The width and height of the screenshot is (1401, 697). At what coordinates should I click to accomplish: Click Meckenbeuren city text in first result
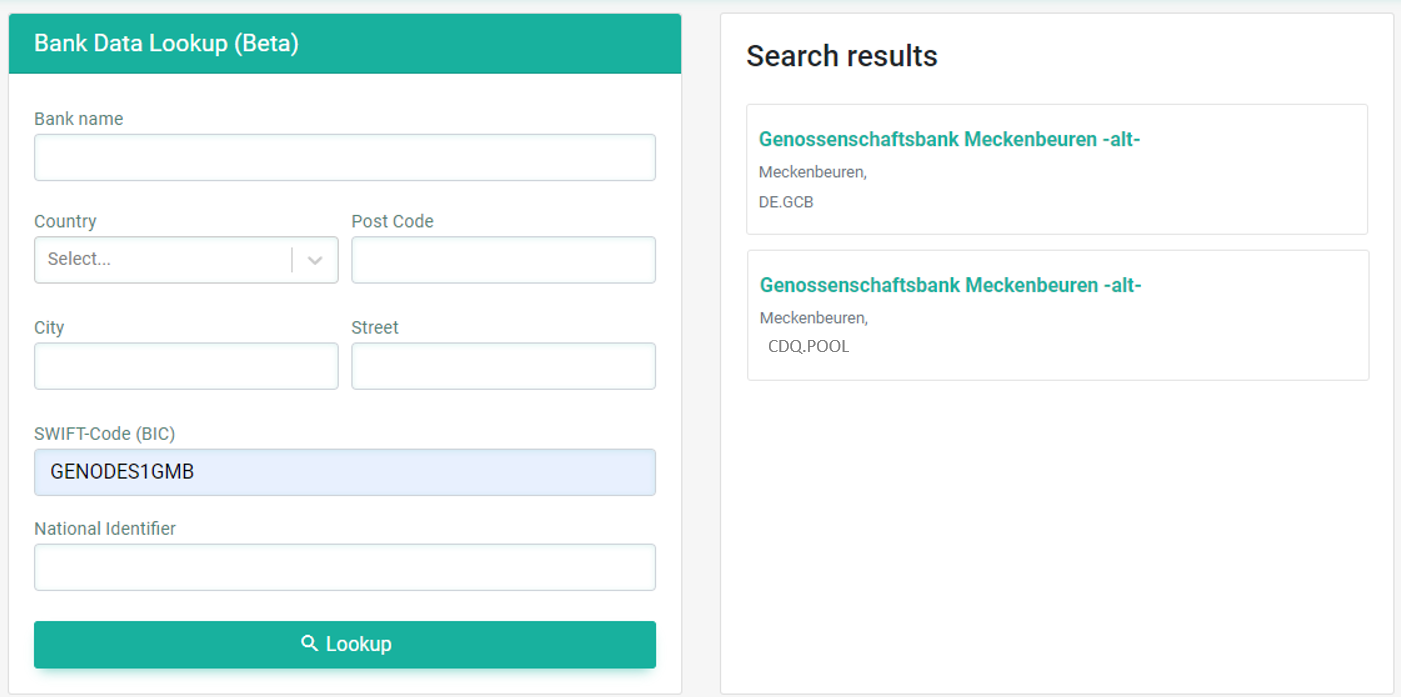click(812, 172)
